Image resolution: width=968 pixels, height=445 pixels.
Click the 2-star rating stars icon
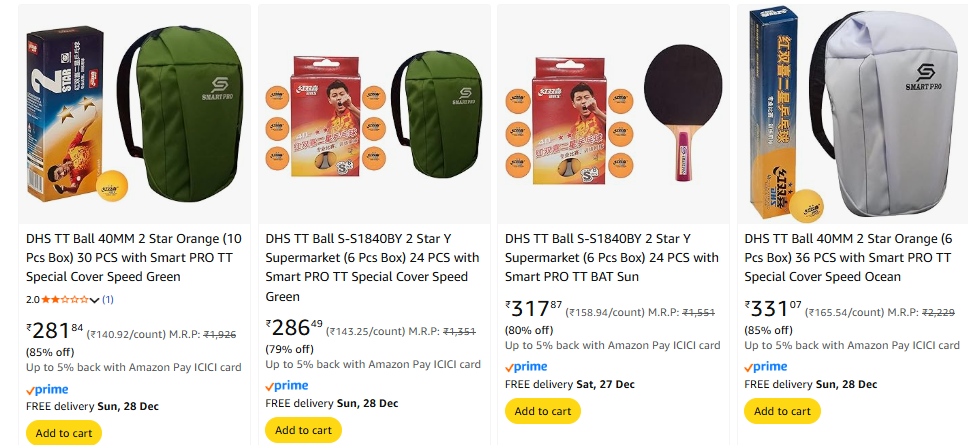(64, 299)
